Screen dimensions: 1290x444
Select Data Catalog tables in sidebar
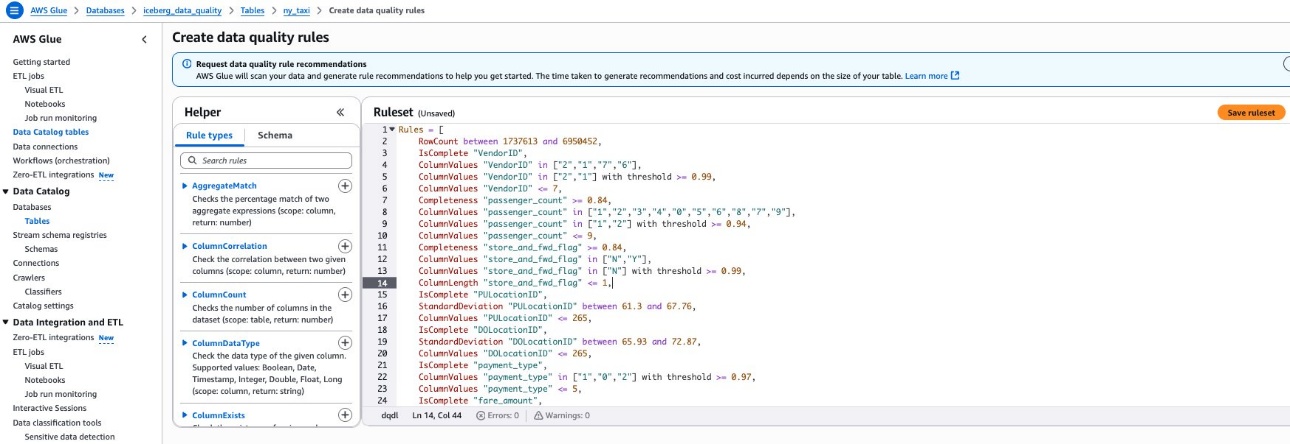click(x=50, y=132)
